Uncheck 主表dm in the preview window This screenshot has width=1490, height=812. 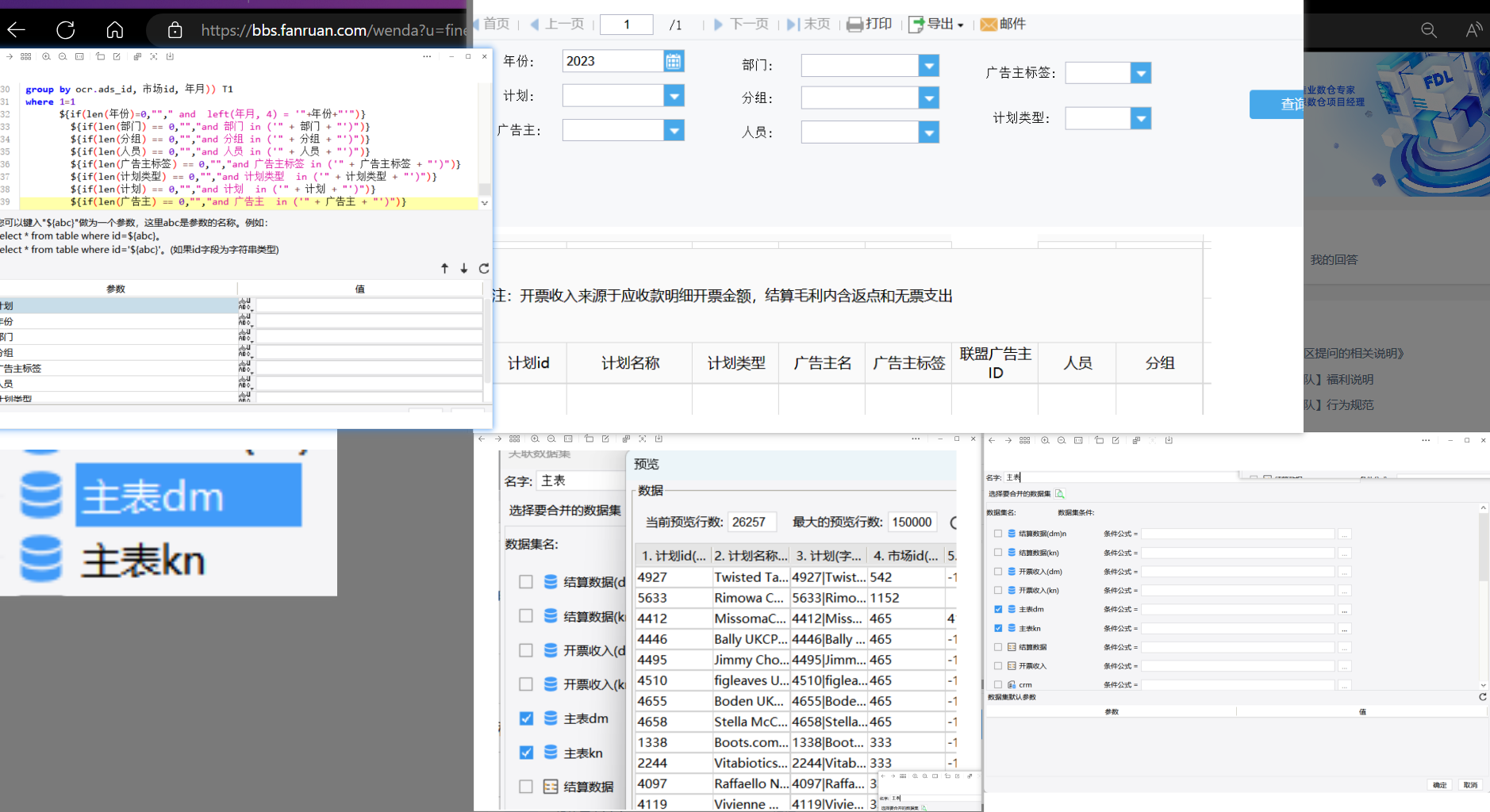(525, 718)
